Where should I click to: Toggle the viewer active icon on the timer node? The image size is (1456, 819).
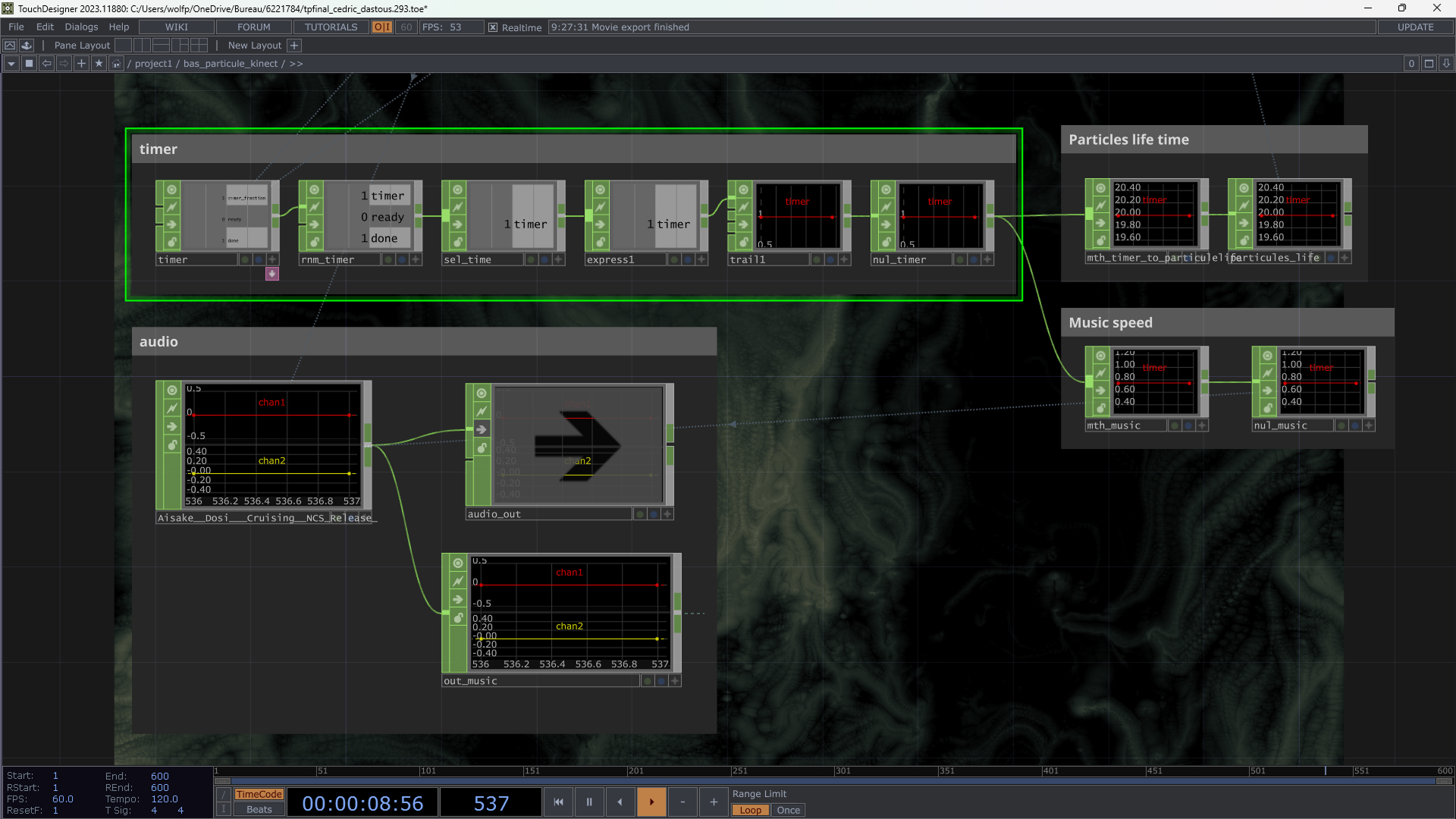pyautogui.click(x=172, y=190)
